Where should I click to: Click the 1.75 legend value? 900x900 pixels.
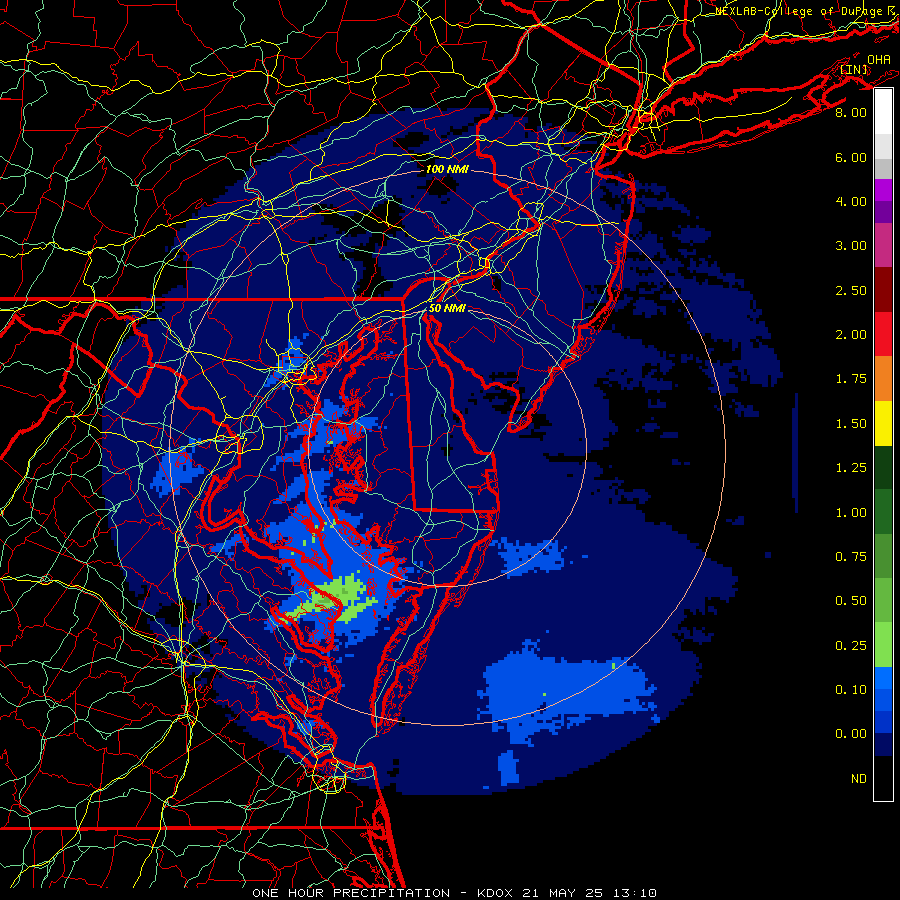(851, 379)
